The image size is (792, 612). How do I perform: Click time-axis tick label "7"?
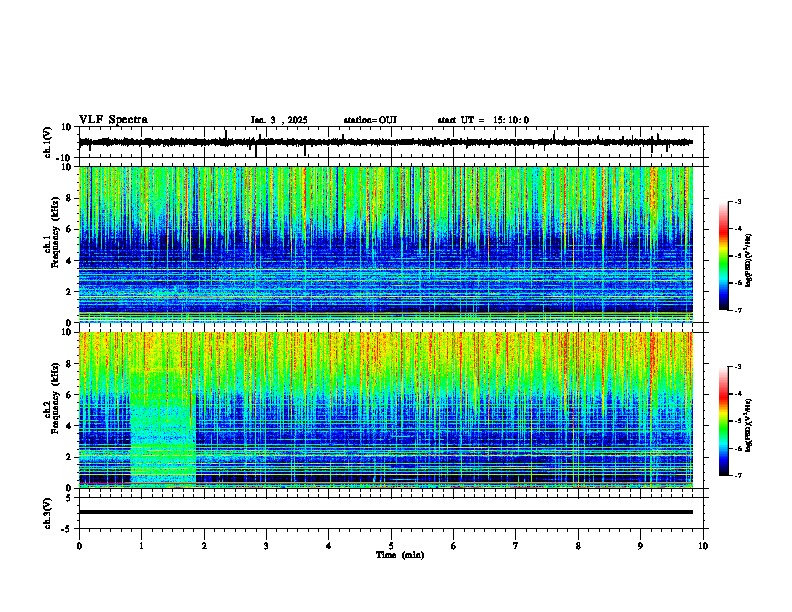[x=516, y=546]
